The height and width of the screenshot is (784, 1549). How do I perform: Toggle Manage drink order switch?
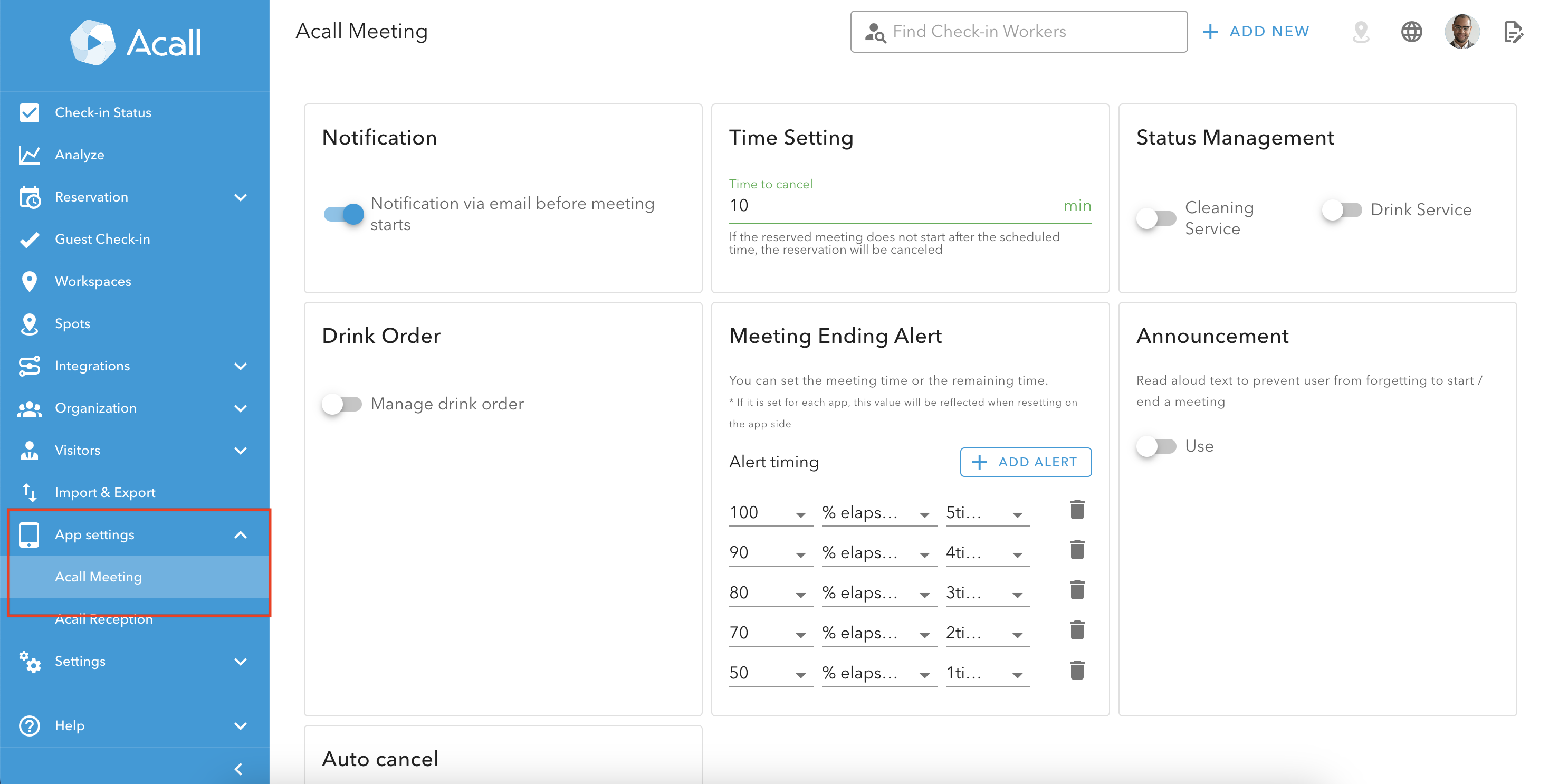coord(341,404)
